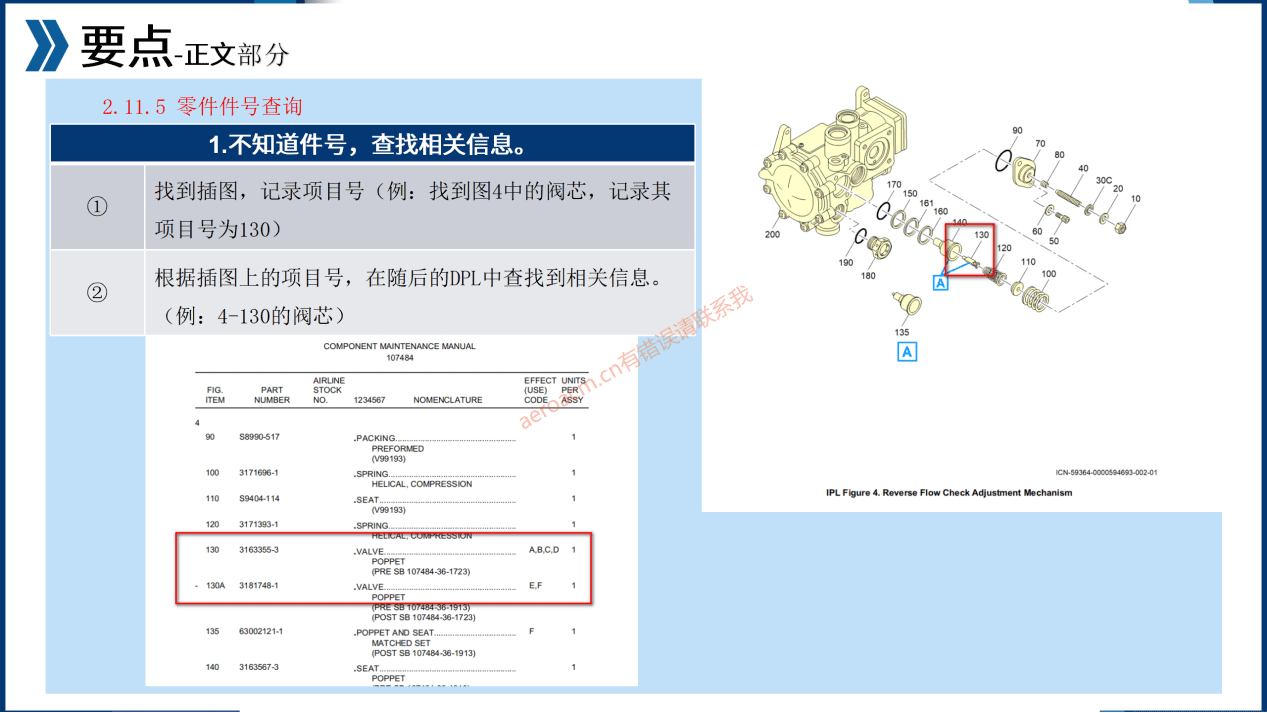1267x713 pixels.
Task: Select part number S8990-517
Action: pos(259,437)
